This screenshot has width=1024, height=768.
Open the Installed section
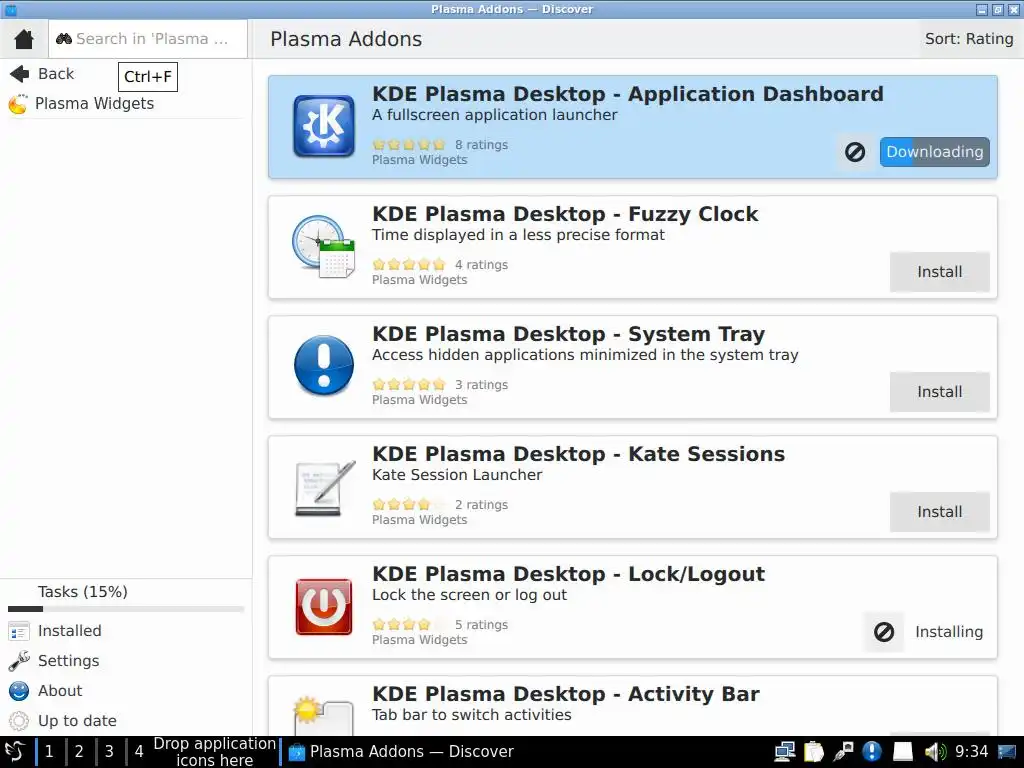point(69,631)
